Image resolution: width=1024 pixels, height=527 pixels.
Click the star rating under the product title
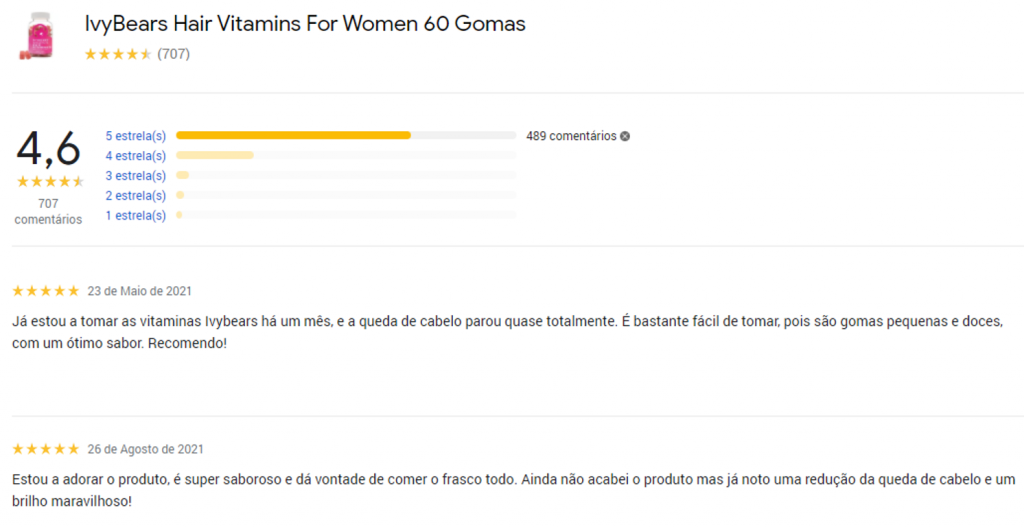pyautogui.click(x=118, y=54)
